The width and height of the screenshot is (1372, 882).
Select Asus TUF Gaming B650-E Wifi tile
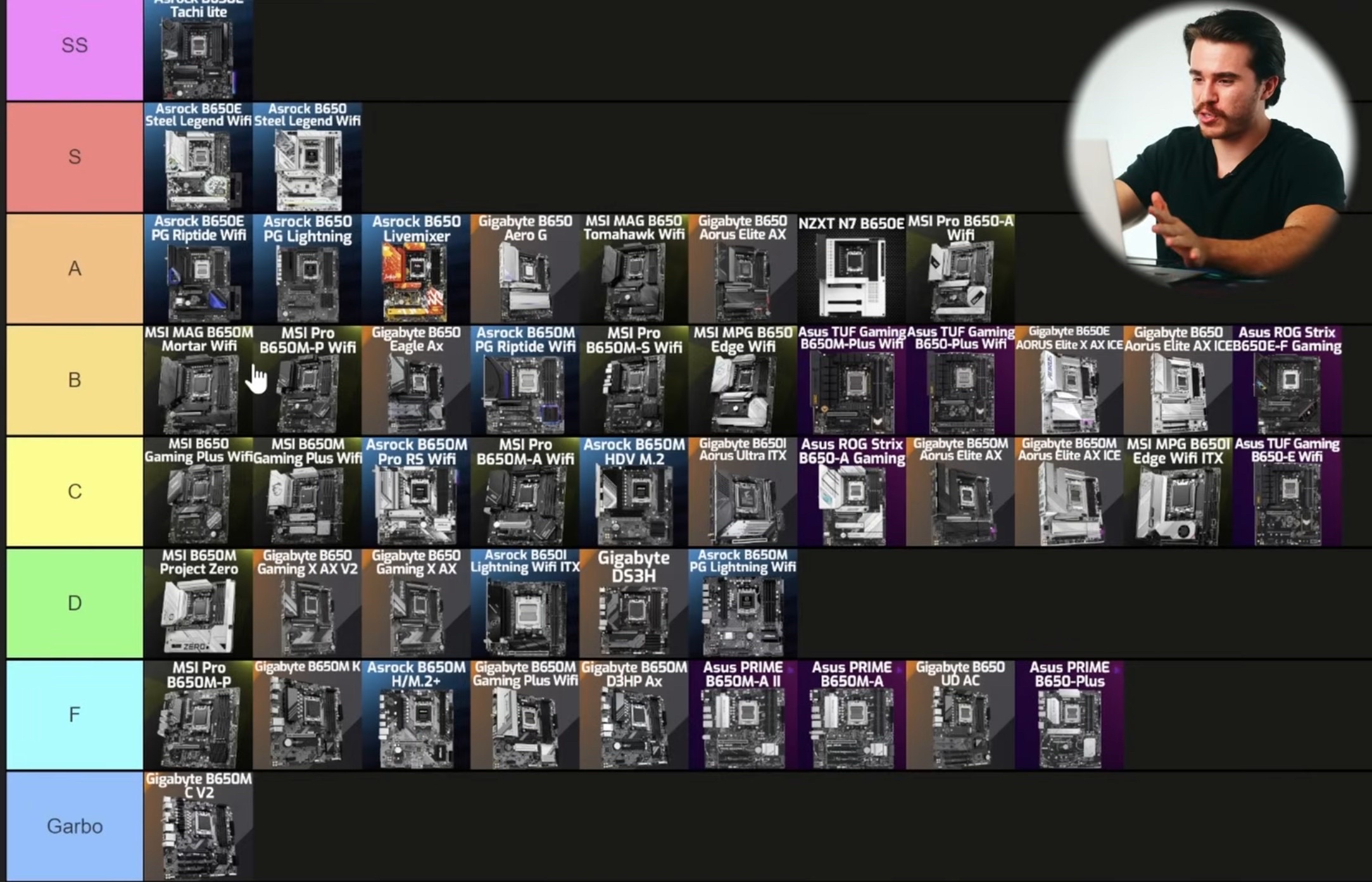click(1287, 491)
